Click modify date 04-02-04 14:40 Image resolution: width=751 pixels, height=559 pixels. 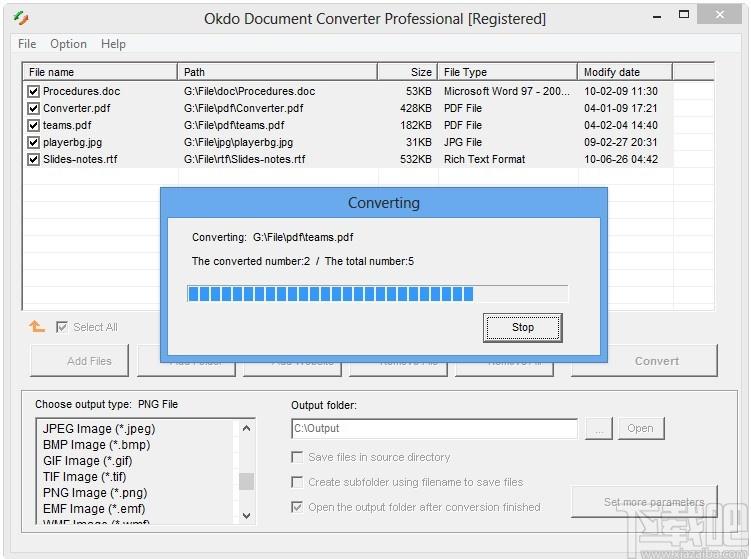pos(621,125)
